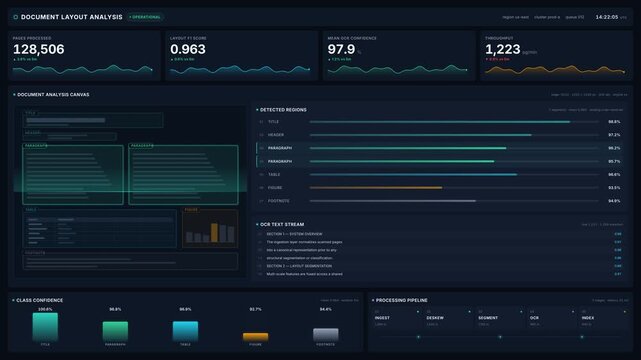Click the blue Table confidence bar

pyautogui.click(x=413, y=174)
